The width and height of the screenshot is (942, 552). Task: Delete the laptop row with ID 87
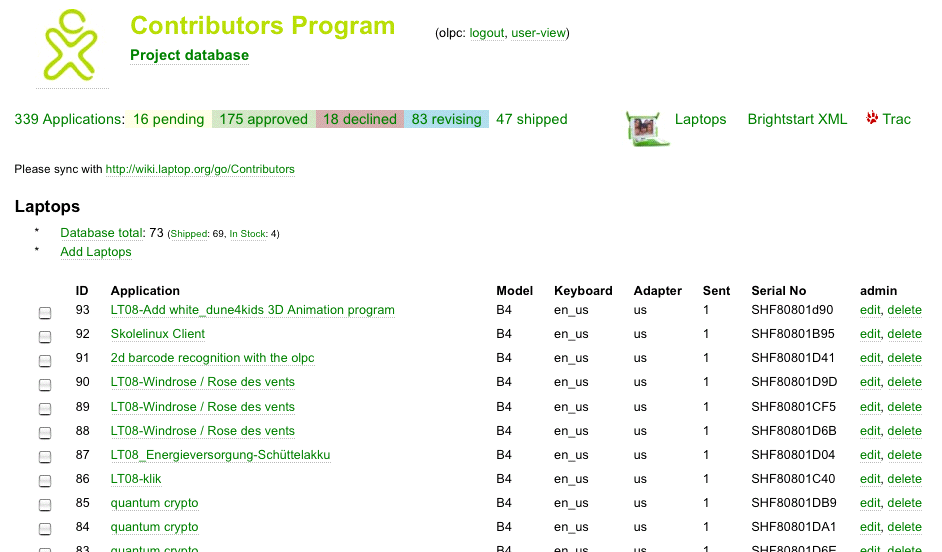pos(904,455)
